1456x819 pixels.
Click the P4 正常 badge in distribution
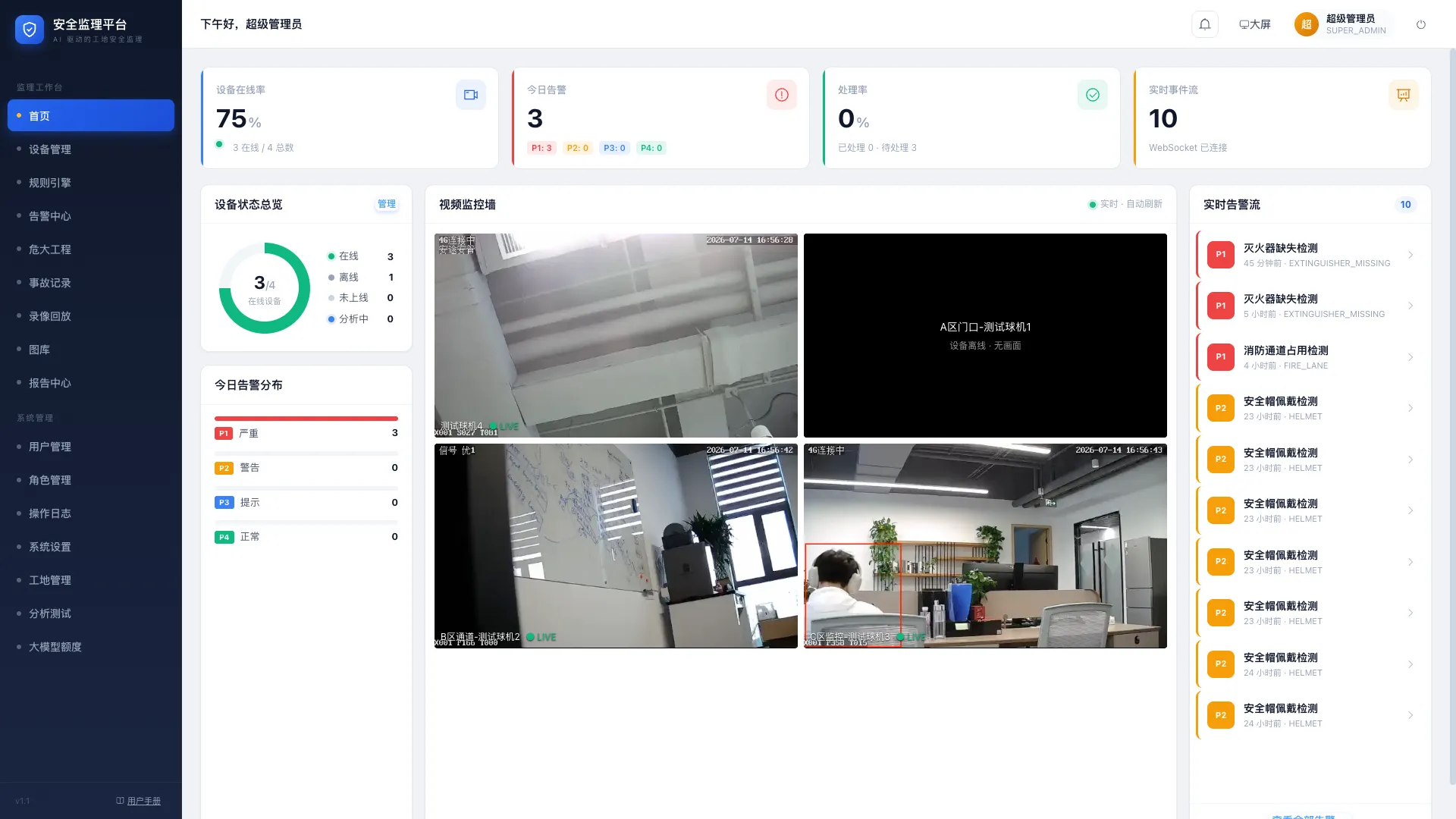coord(224,537)
